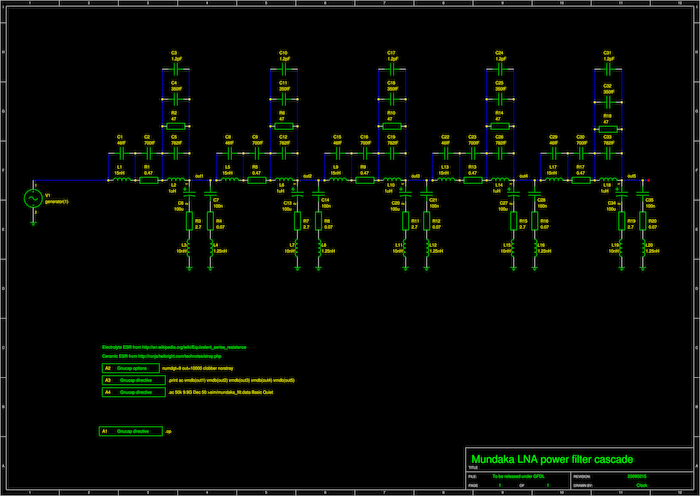Select capacitor C3 1.2pF symbol

tap(175, 69)
